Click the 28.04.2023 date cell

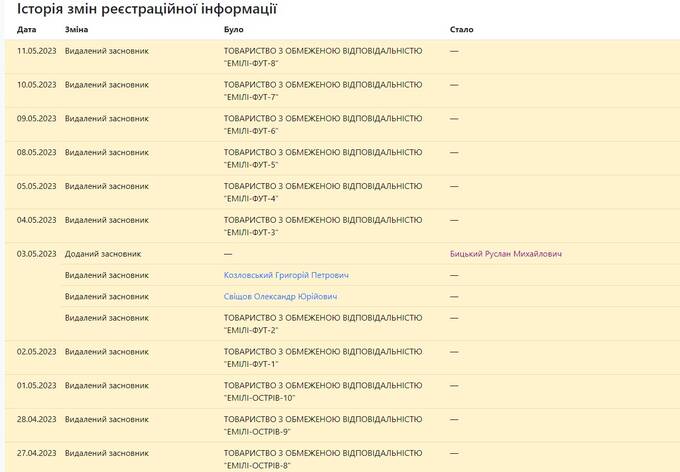36,419
